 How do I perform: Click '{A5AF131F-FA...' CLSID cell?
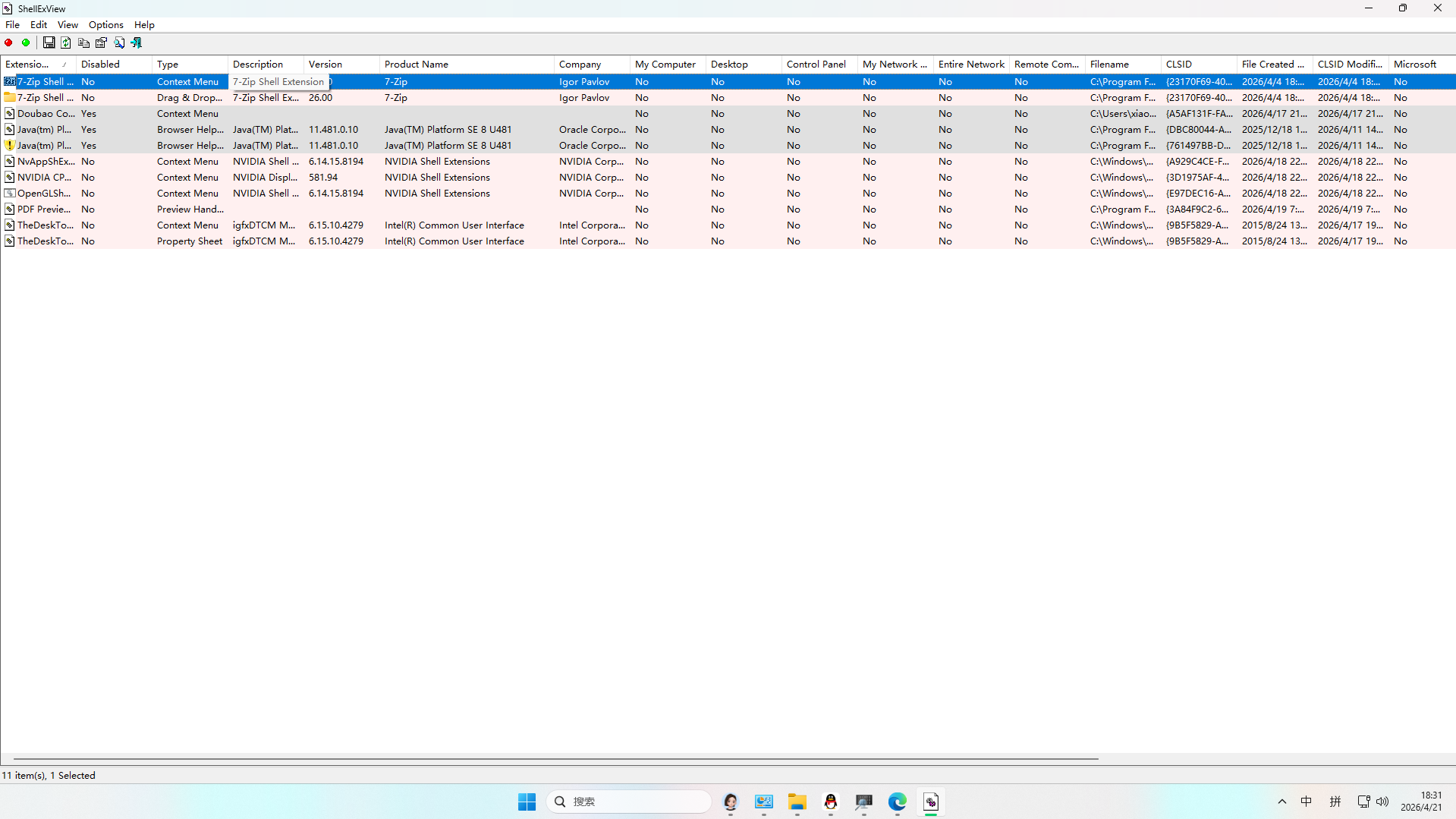coord(1199,114)
